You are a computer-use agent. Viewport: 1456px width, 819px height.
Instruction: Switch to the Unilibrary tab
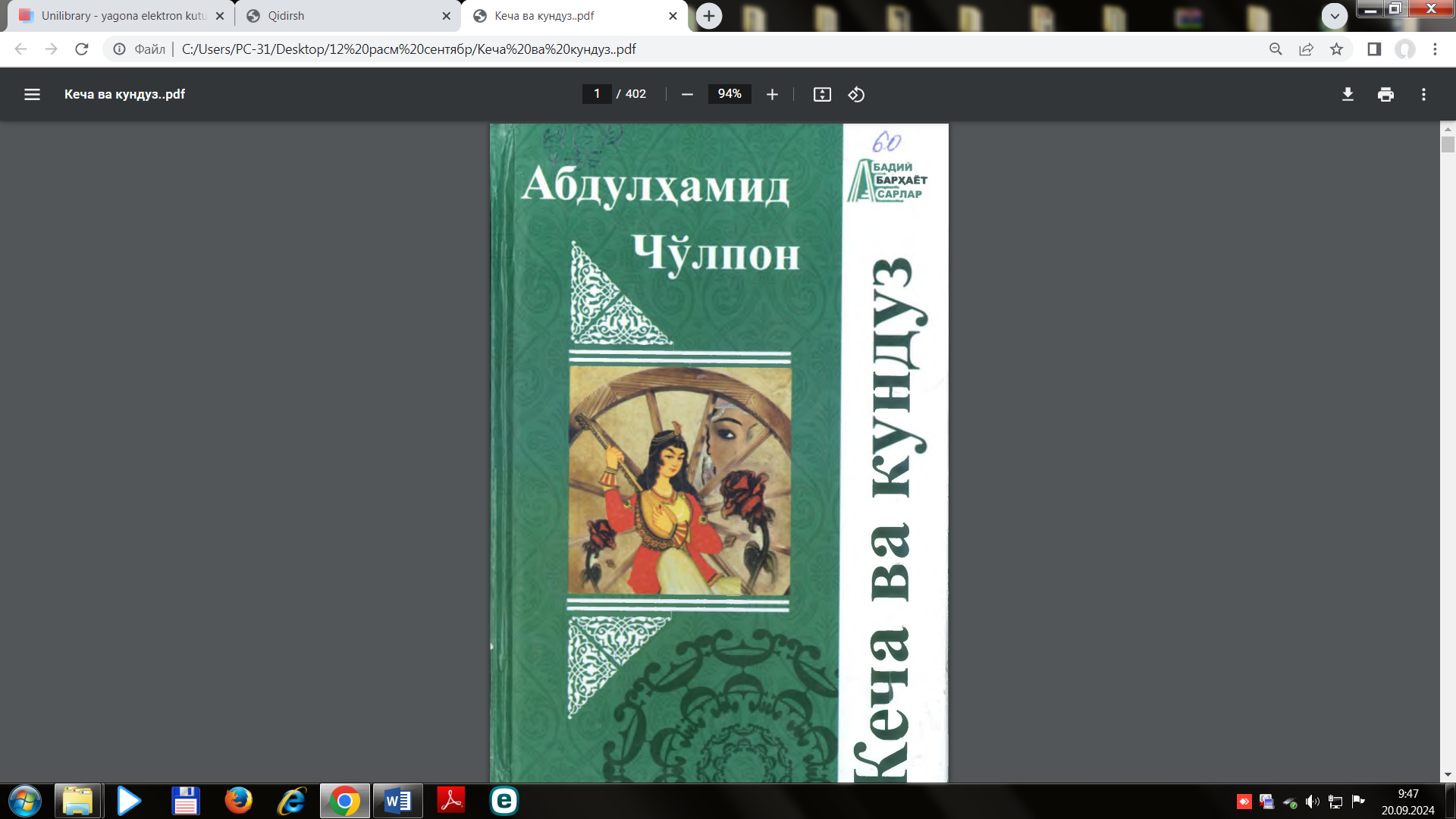121,16
